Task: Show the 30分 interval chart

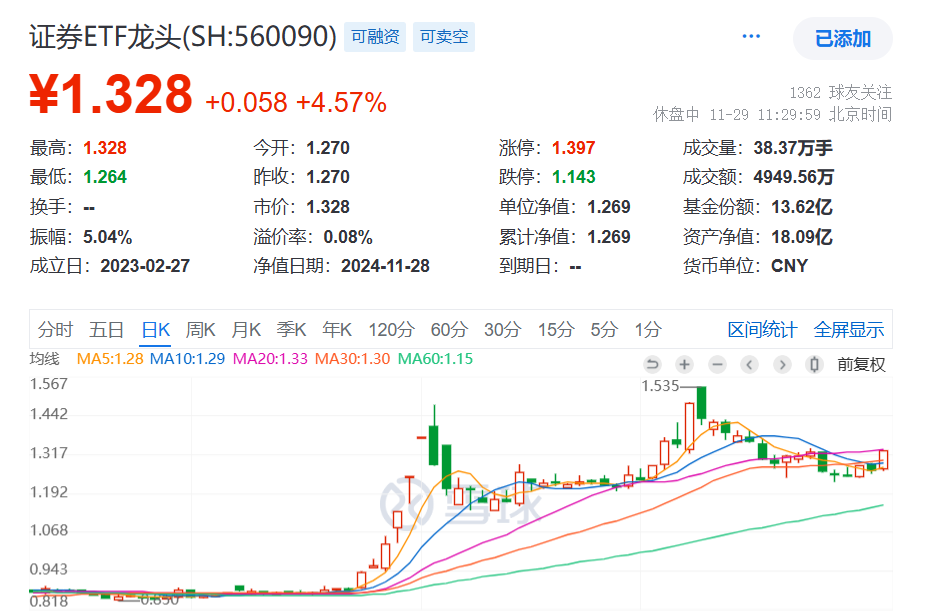Action: point(502,329)
